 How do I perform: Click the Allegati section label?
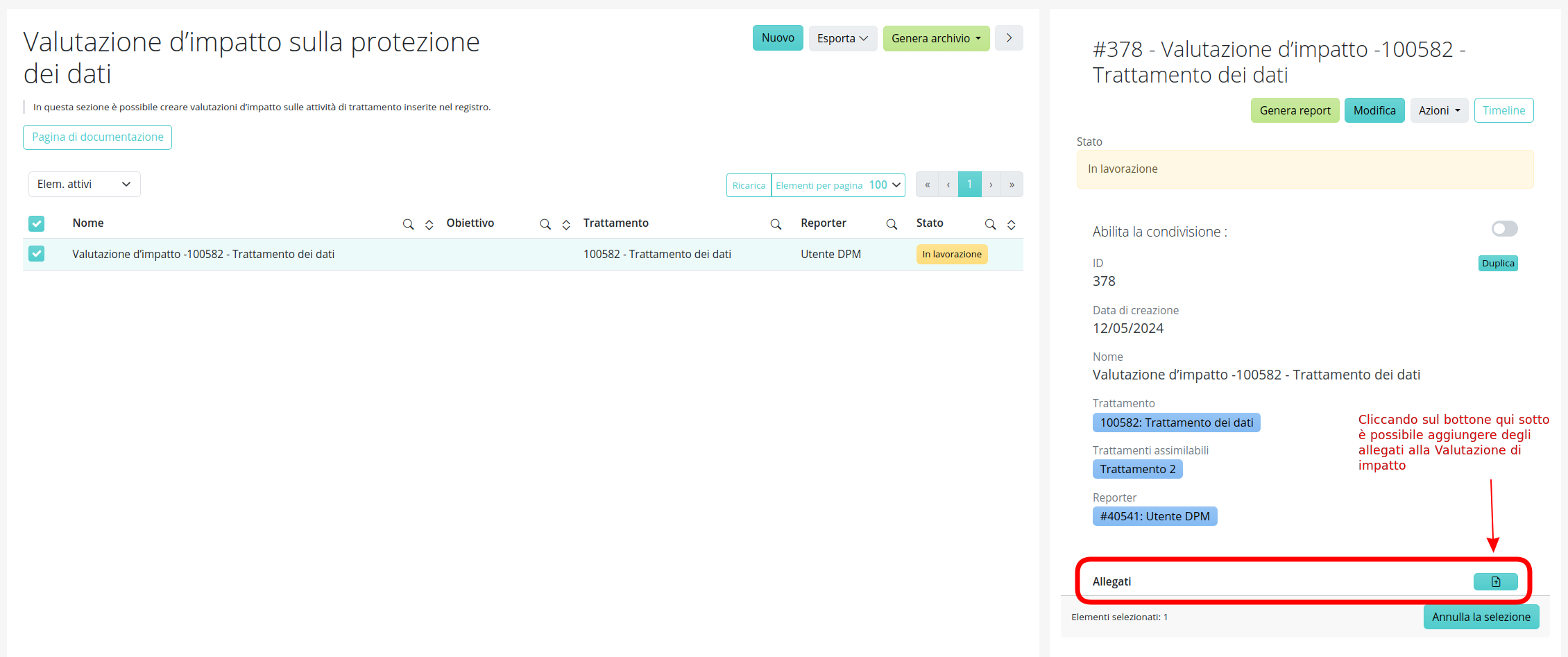click(x=1111, y=581)
